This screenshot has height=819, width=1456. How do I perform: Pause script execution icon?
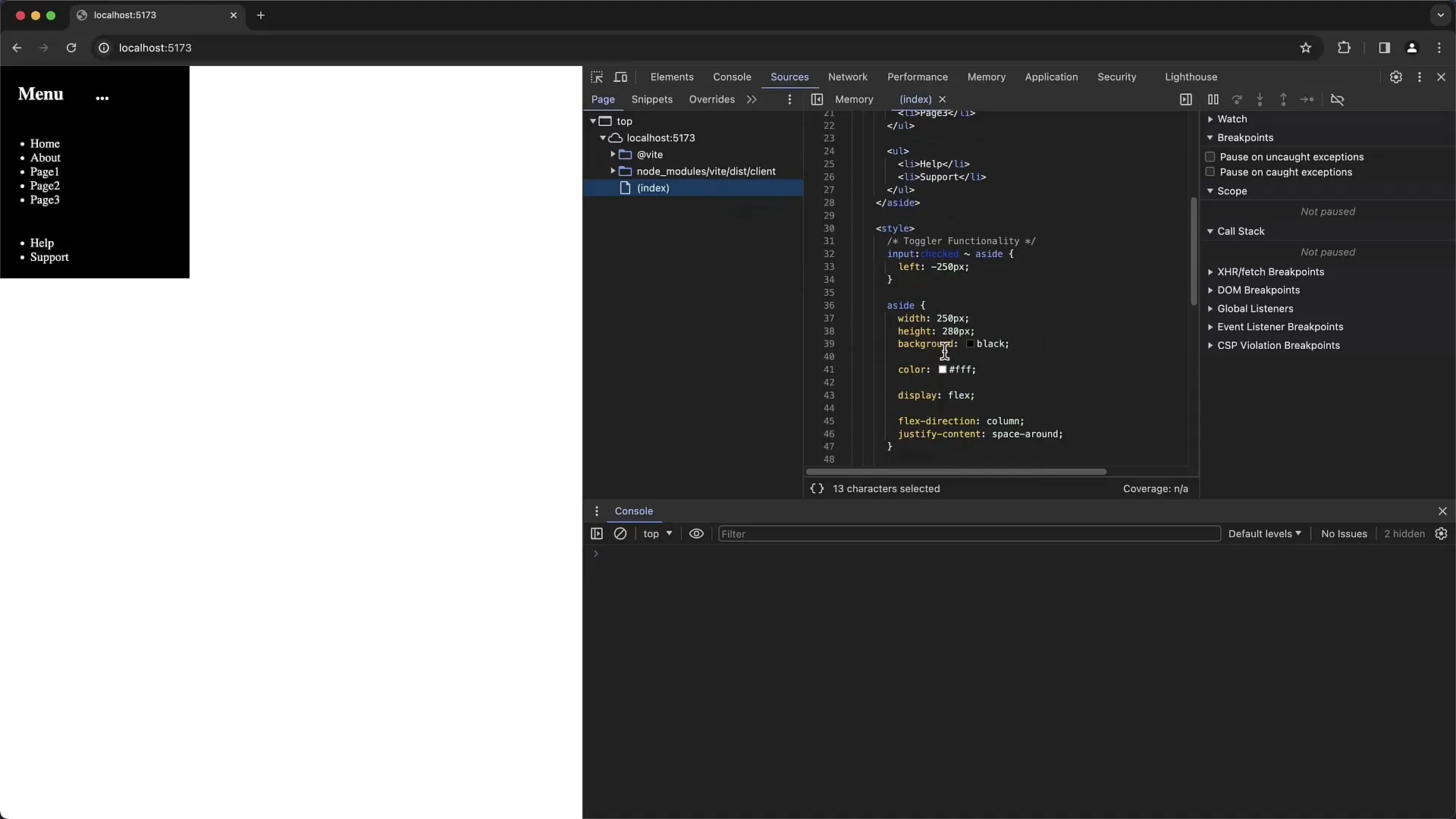click(x=1213, y=99)
